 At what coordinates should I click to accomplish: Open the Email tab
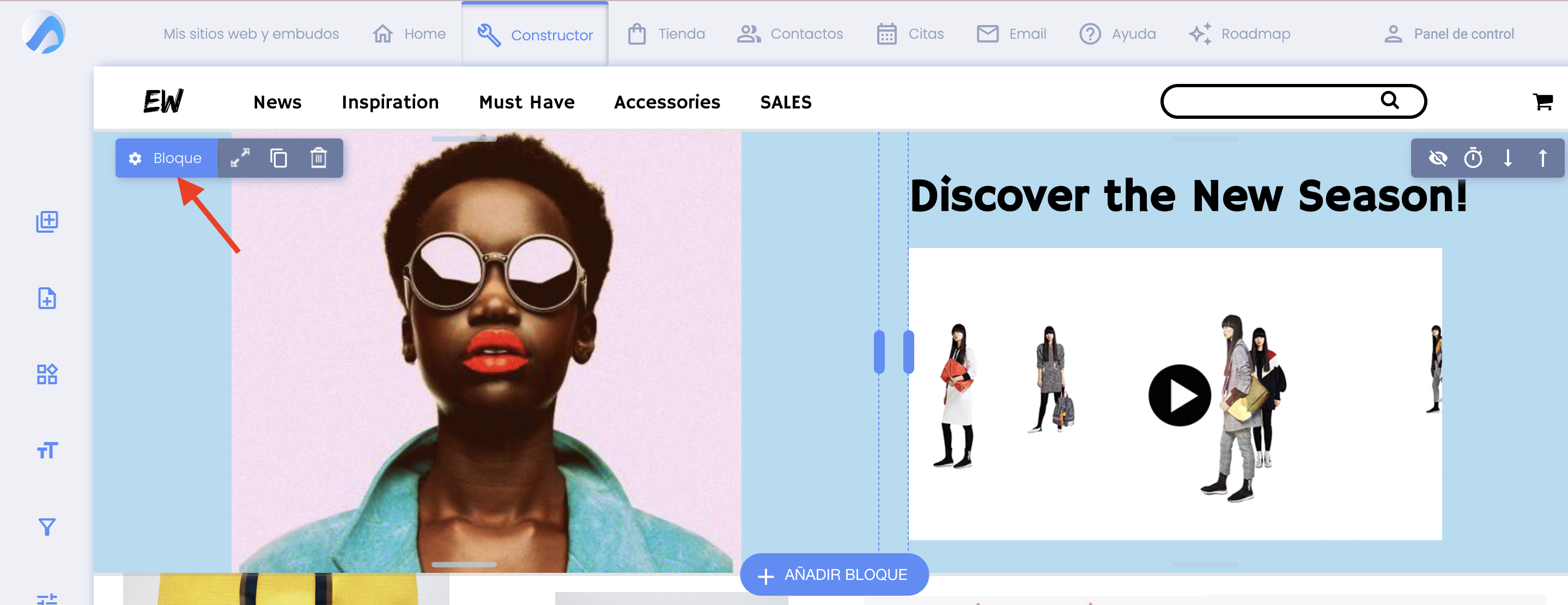[x=1012, y=34]
